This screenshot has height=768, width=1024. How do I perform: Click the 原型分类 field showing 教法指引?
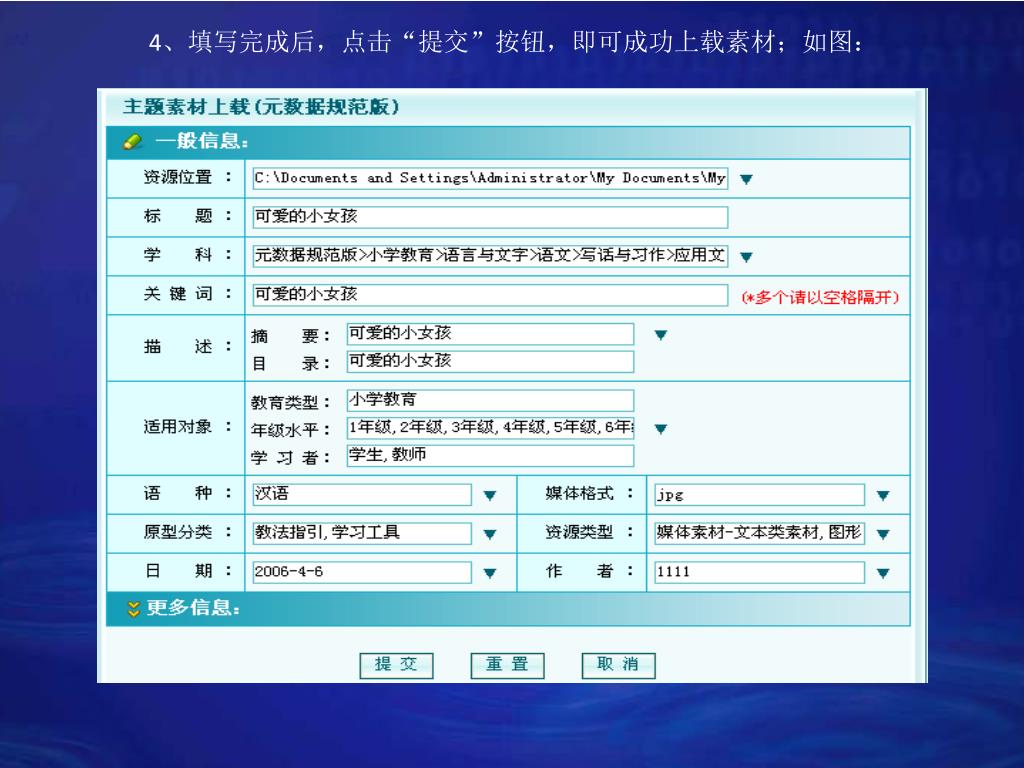[x=362, y=533]
